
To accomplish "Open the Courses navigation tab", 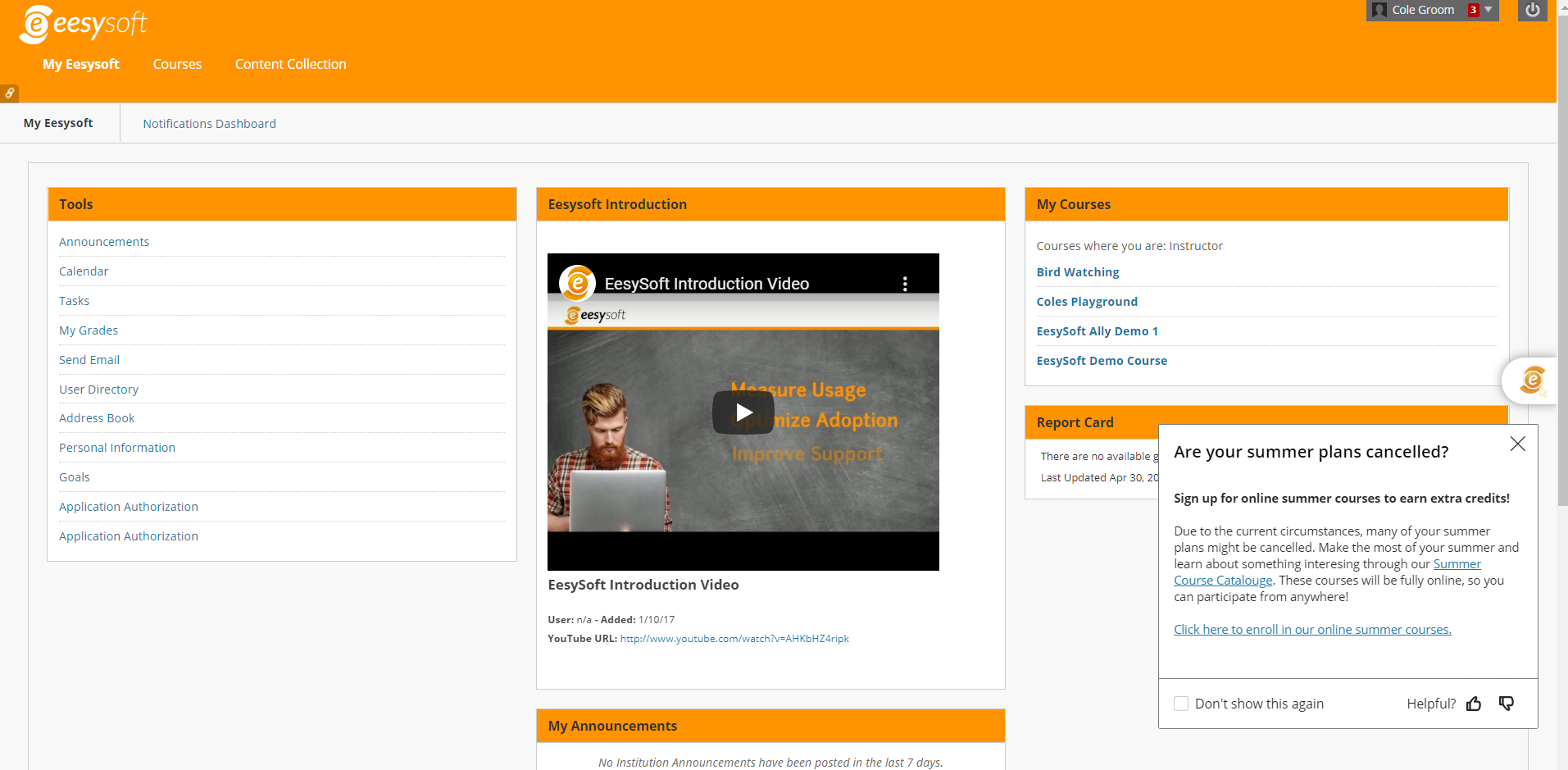I will (177, 64).
